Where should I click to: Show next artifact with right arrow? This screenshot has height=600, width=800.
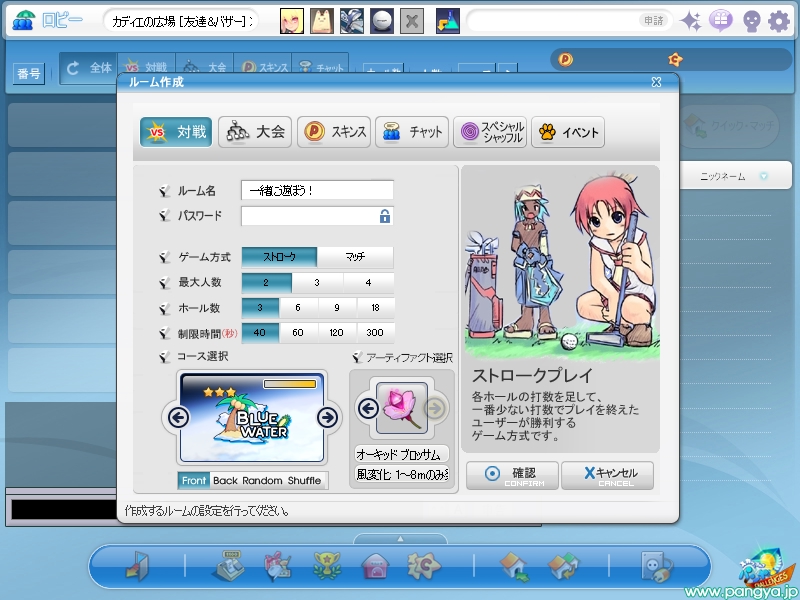[435, 408]
